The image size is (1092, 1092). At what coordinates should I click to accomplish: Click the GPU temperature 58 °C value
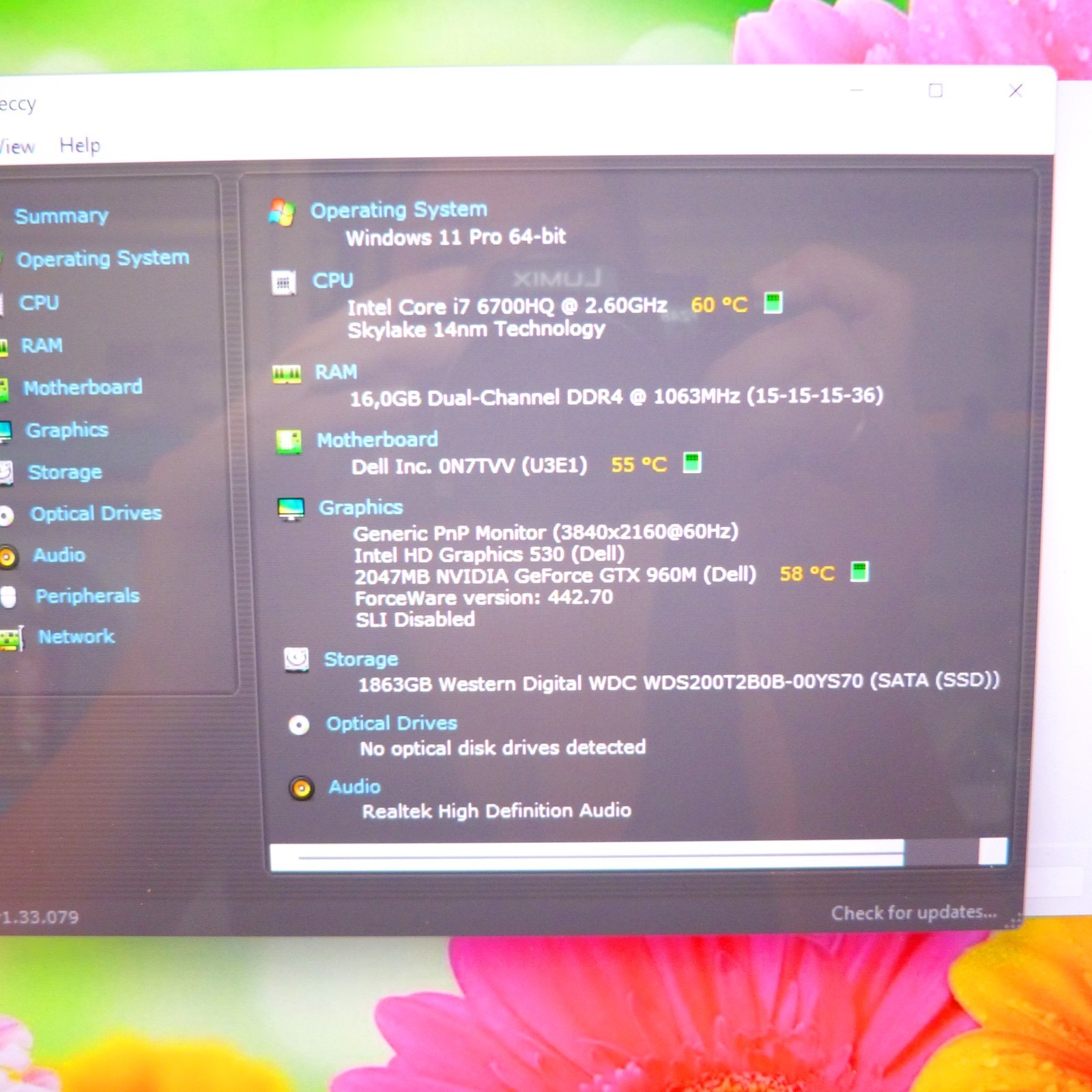(x=807, y=573)
